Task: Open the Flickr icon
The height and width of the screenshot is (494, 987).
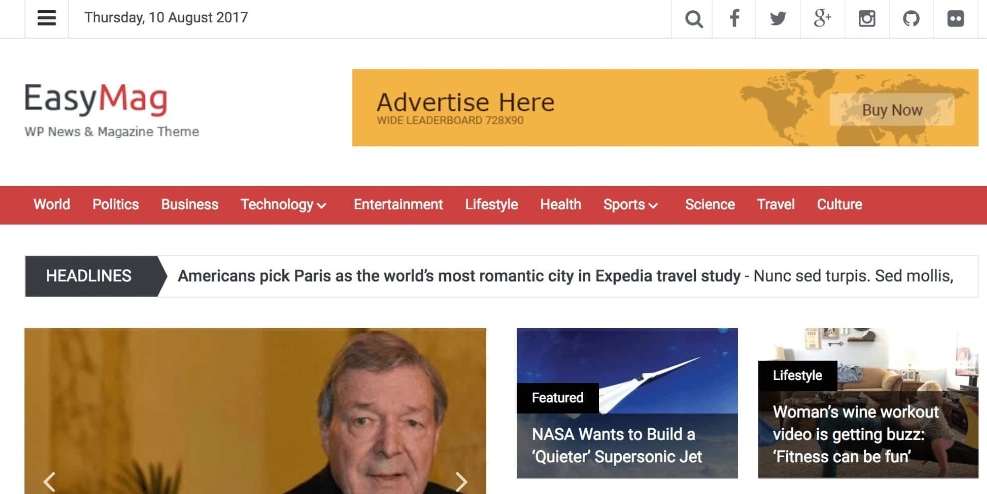Action: tap(956, 19)
